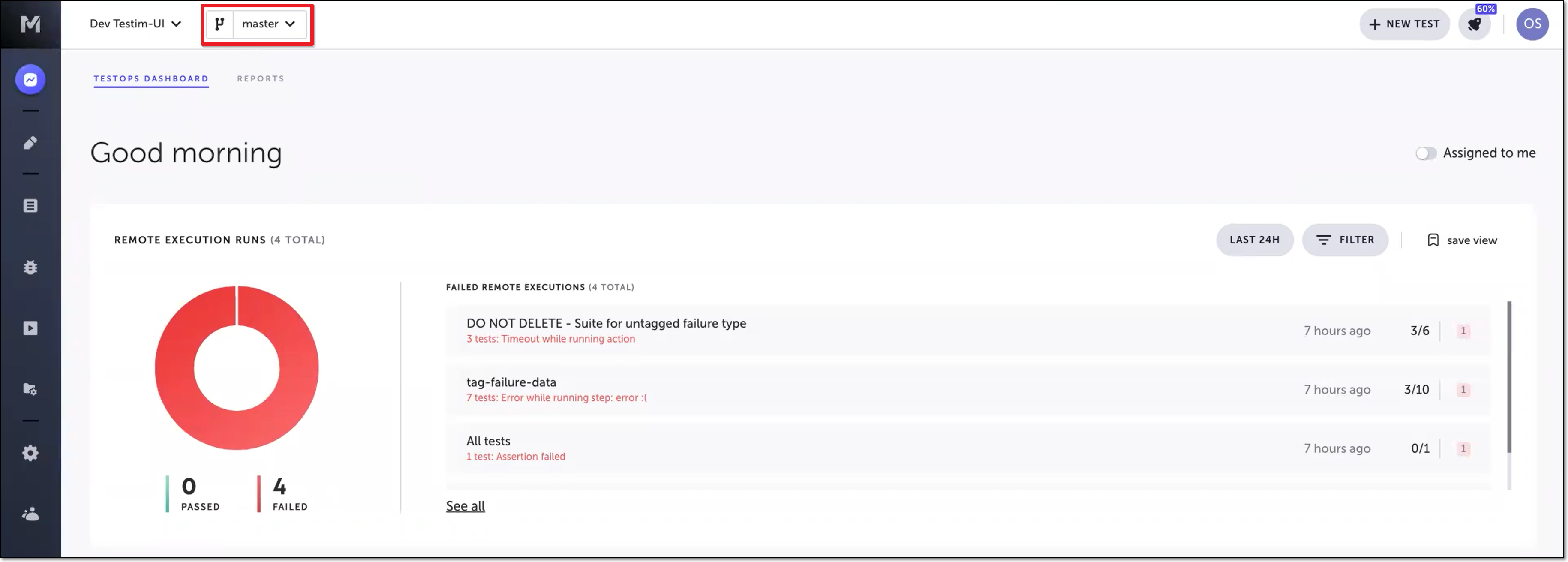Image resolution: width=1568 pixels, height=562 pixels.
Task: Expand the Dev Testim-UI project dropdown
Action: (x=135, y=24)
